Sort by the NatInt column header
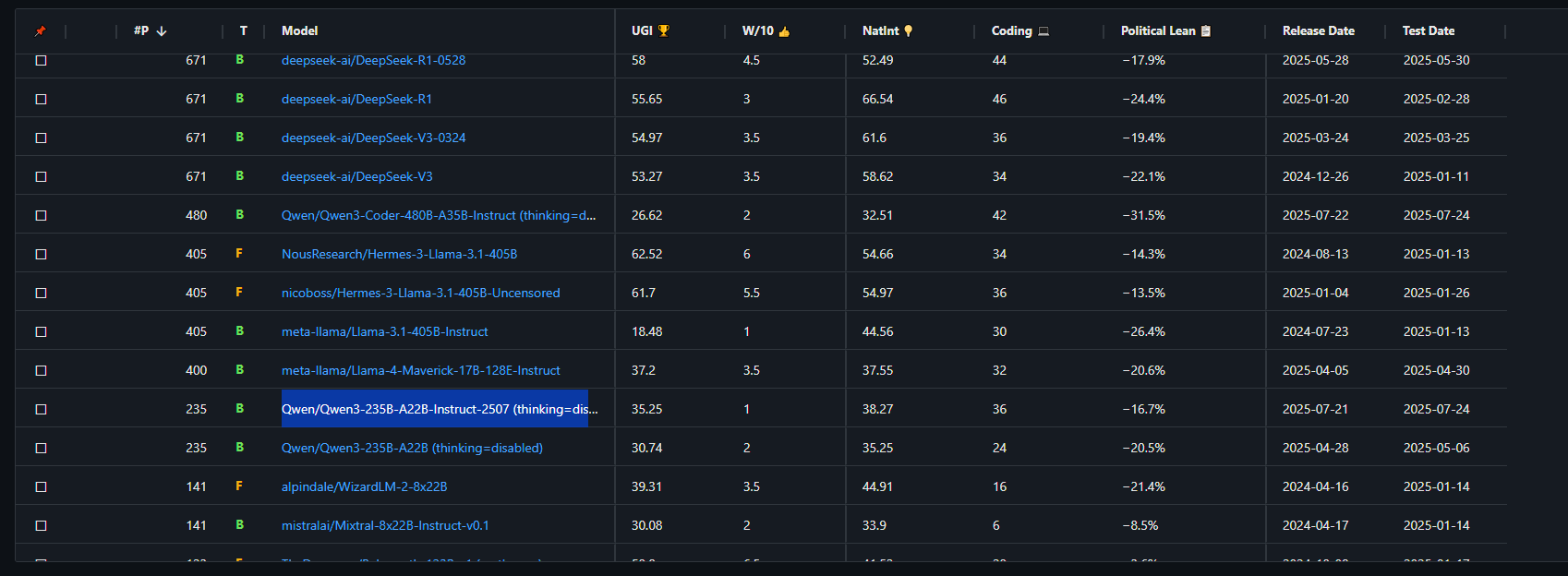This screenshot has height=576, width=1568. point(880,30)
